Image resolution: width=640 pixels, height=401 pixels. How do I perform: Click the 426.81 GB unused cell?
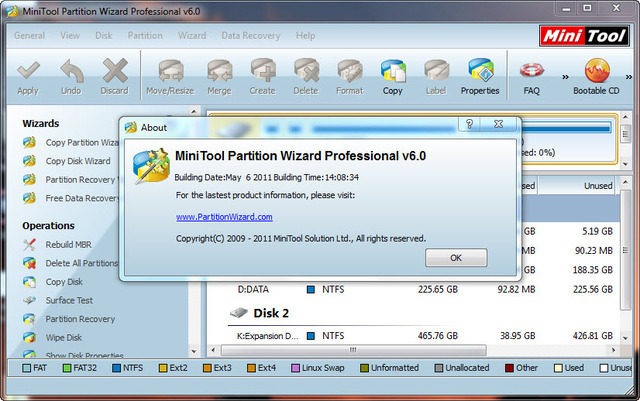[x=593, y=336]
